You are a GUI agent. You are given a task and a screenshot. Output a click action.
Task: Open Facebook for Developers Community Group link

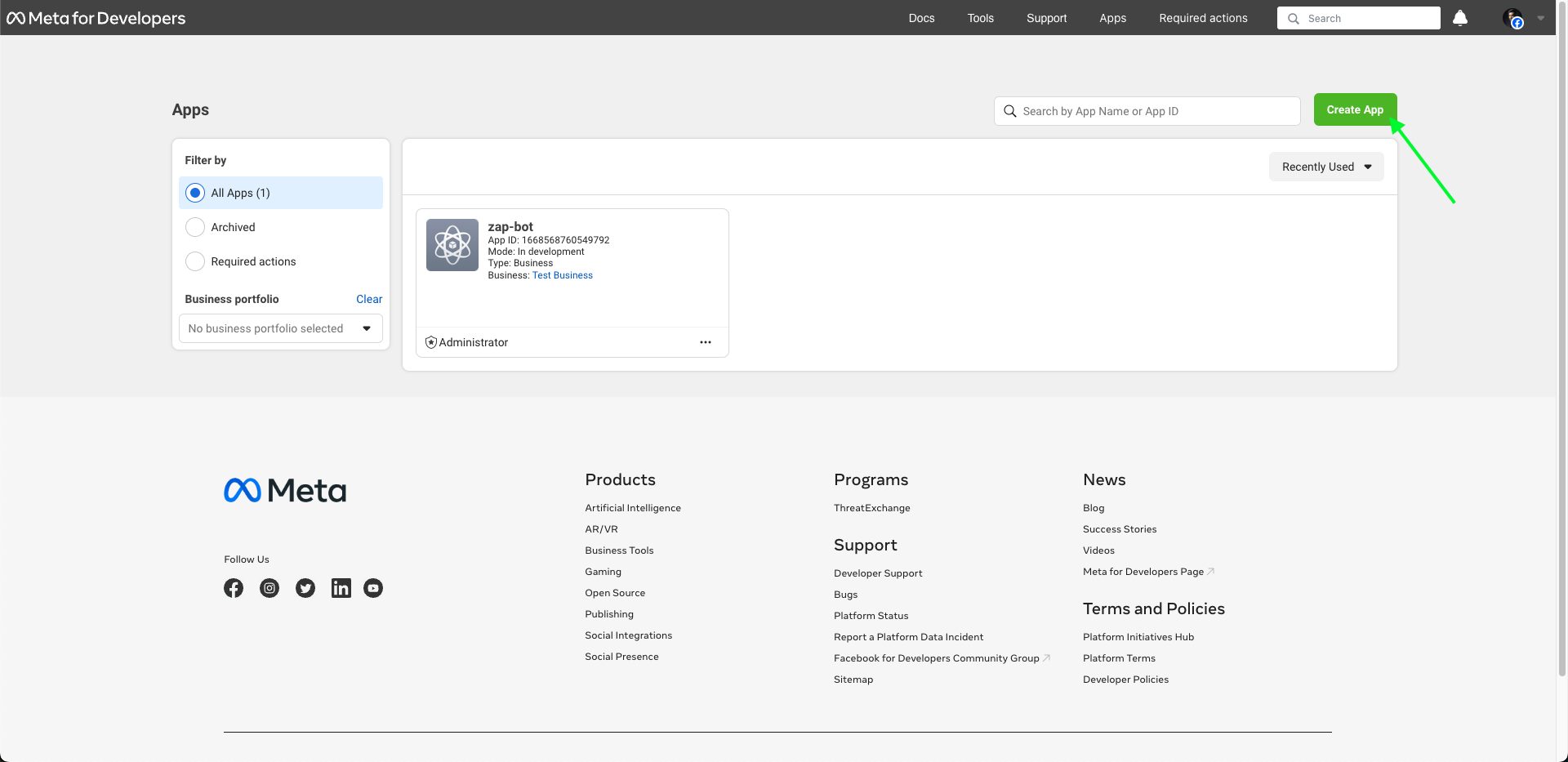click(937, 658)
